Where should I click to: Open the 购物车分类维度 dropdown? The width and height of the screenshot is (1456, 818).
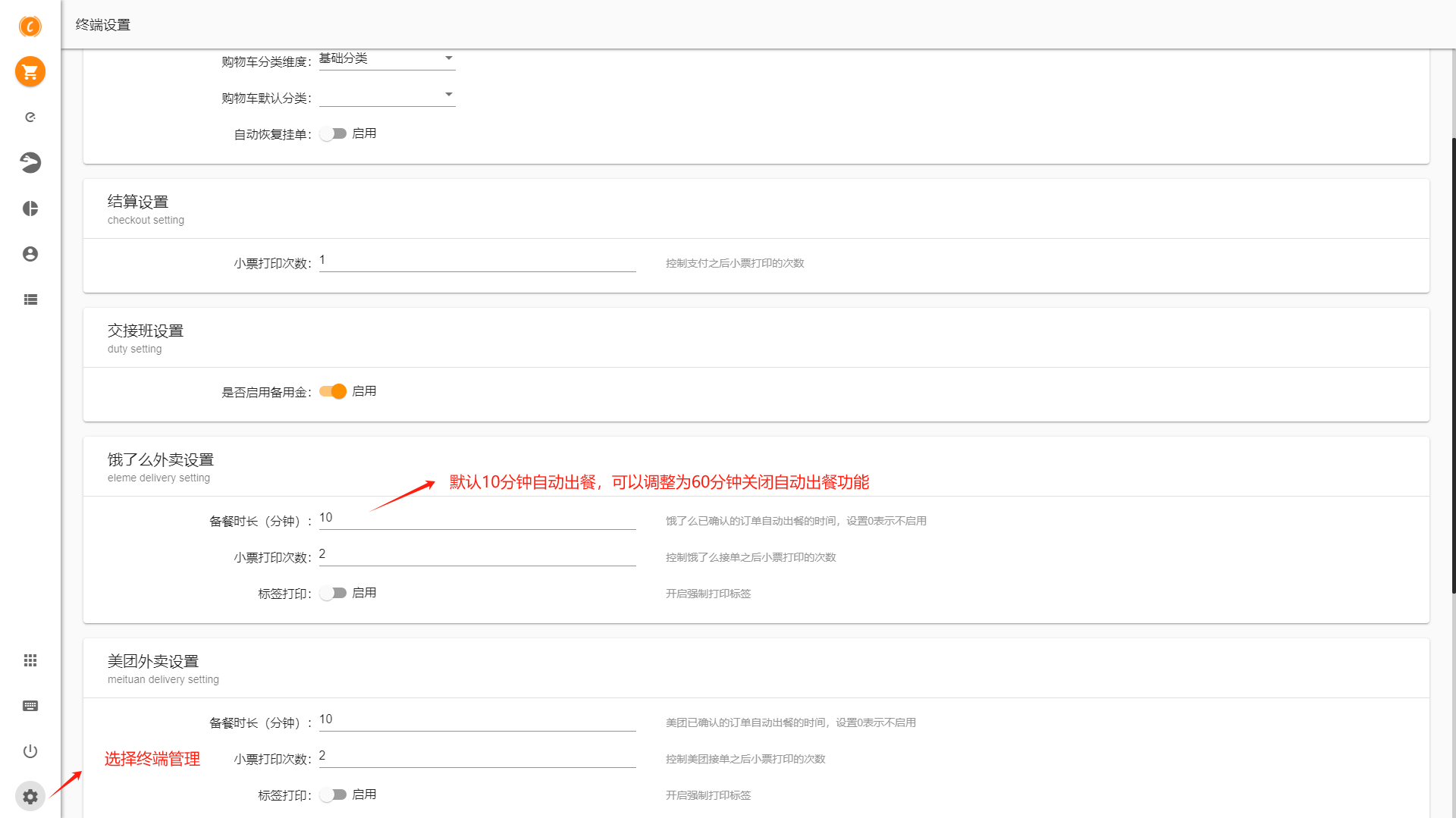pos(388,59)
